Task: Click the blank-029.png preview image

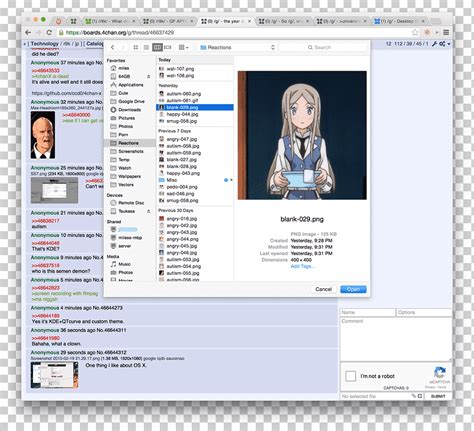Action: pyautogui.click(x=302, y=135)
